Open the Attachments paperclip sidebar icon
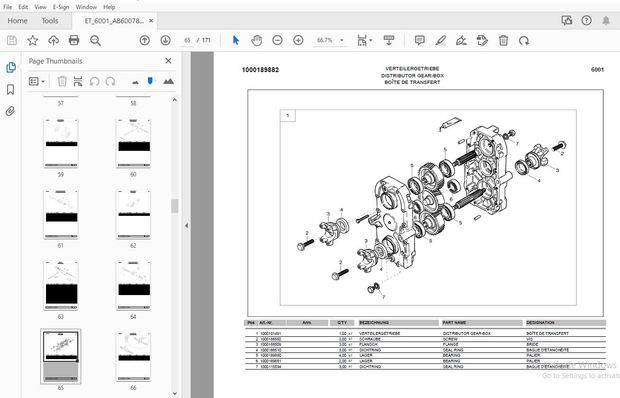This screenshot has height=398, width=620. point(11,111)
